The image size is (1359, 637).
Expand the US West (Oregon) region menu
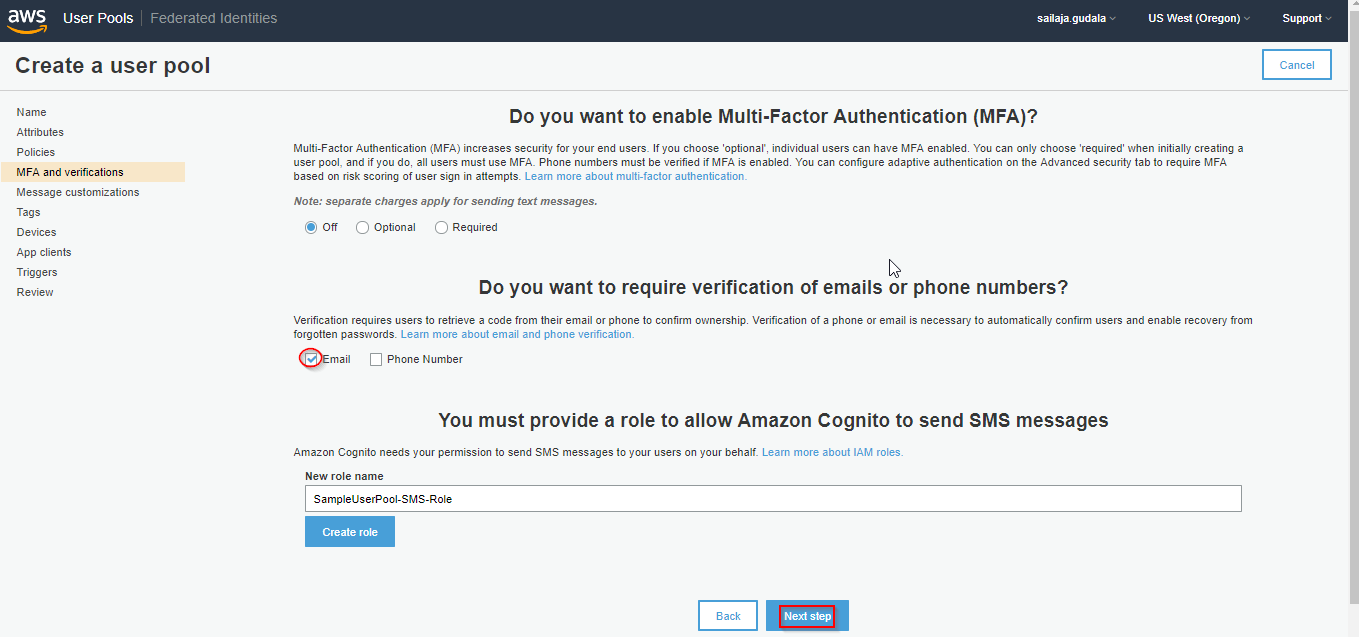[1198, 19]
